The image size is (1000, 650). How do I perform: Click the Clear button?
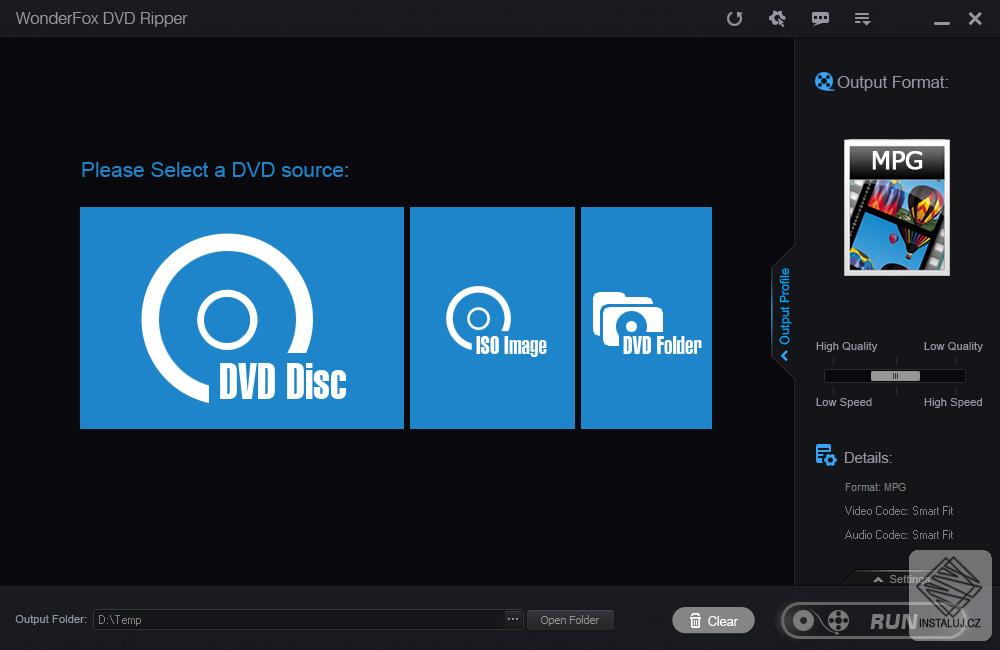tap(713, 620)
